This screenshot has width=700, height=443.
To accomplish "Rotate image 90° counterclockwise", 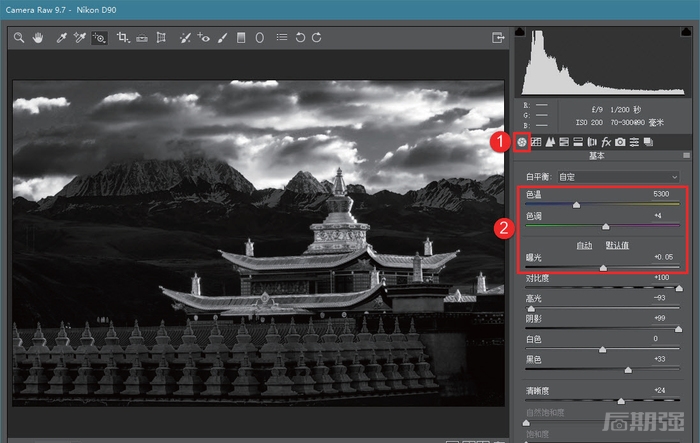I will [299, 38].
